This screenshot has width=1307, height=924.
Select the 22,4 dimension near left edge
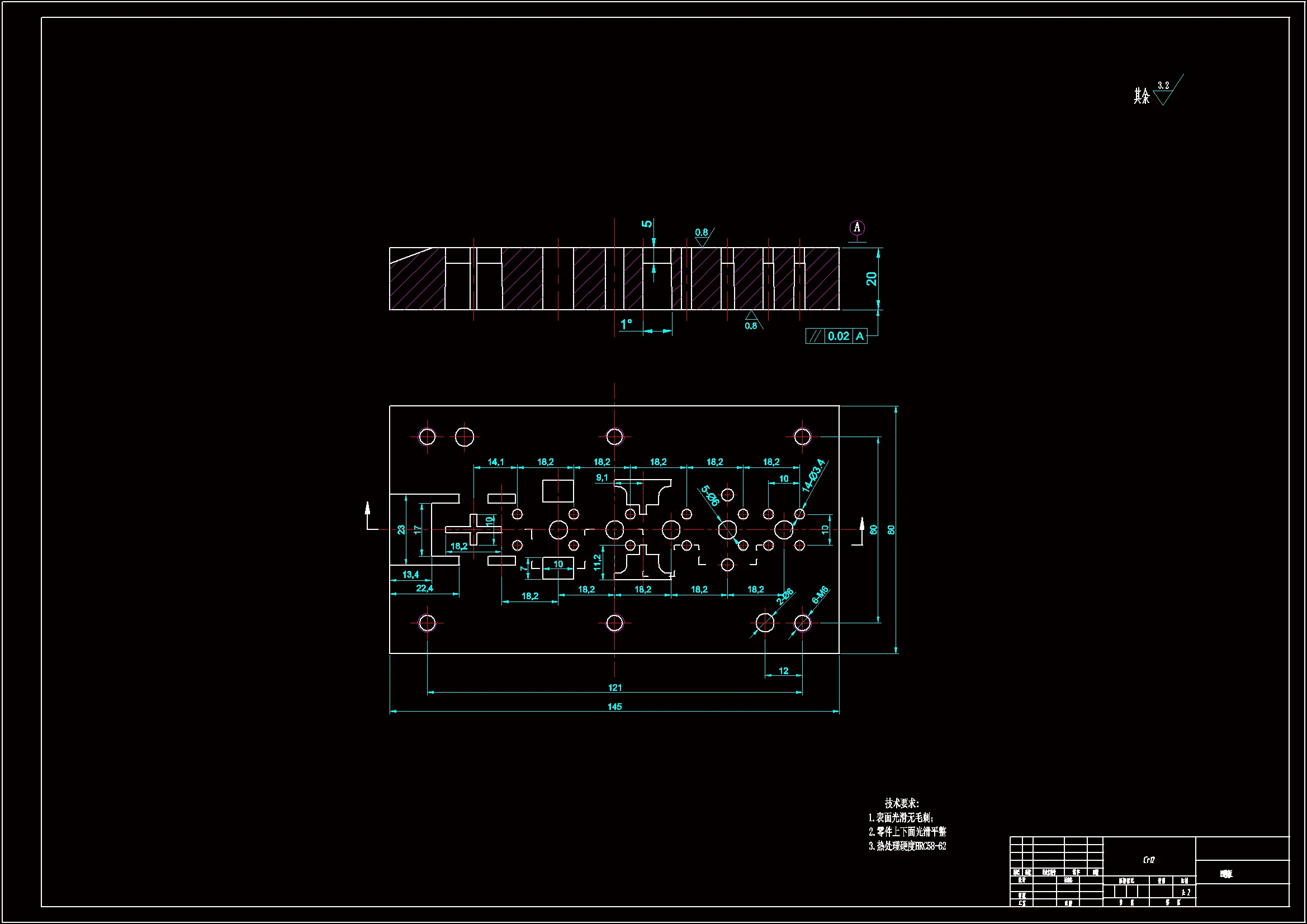point(424,588)
